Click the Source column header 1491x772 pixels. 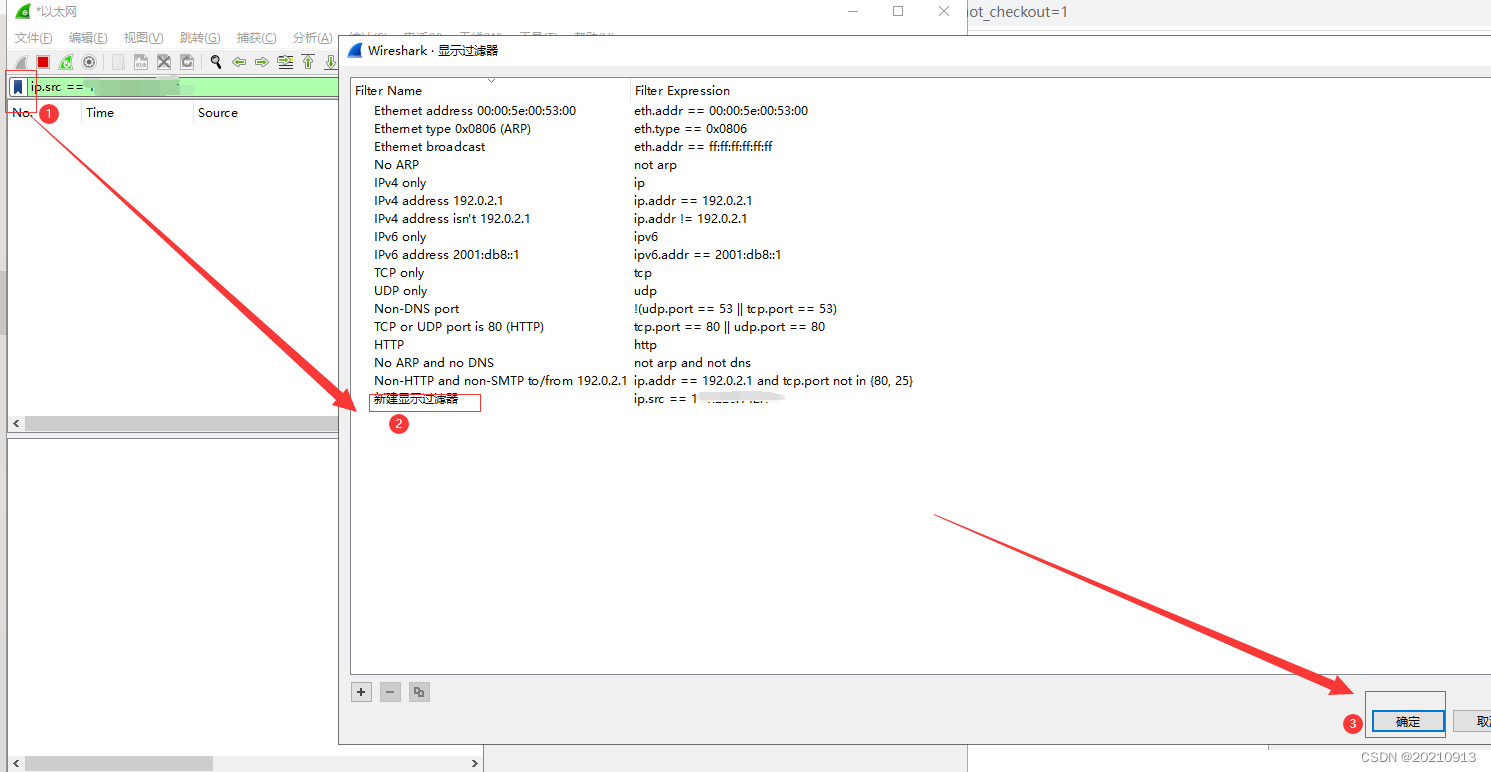218,113
